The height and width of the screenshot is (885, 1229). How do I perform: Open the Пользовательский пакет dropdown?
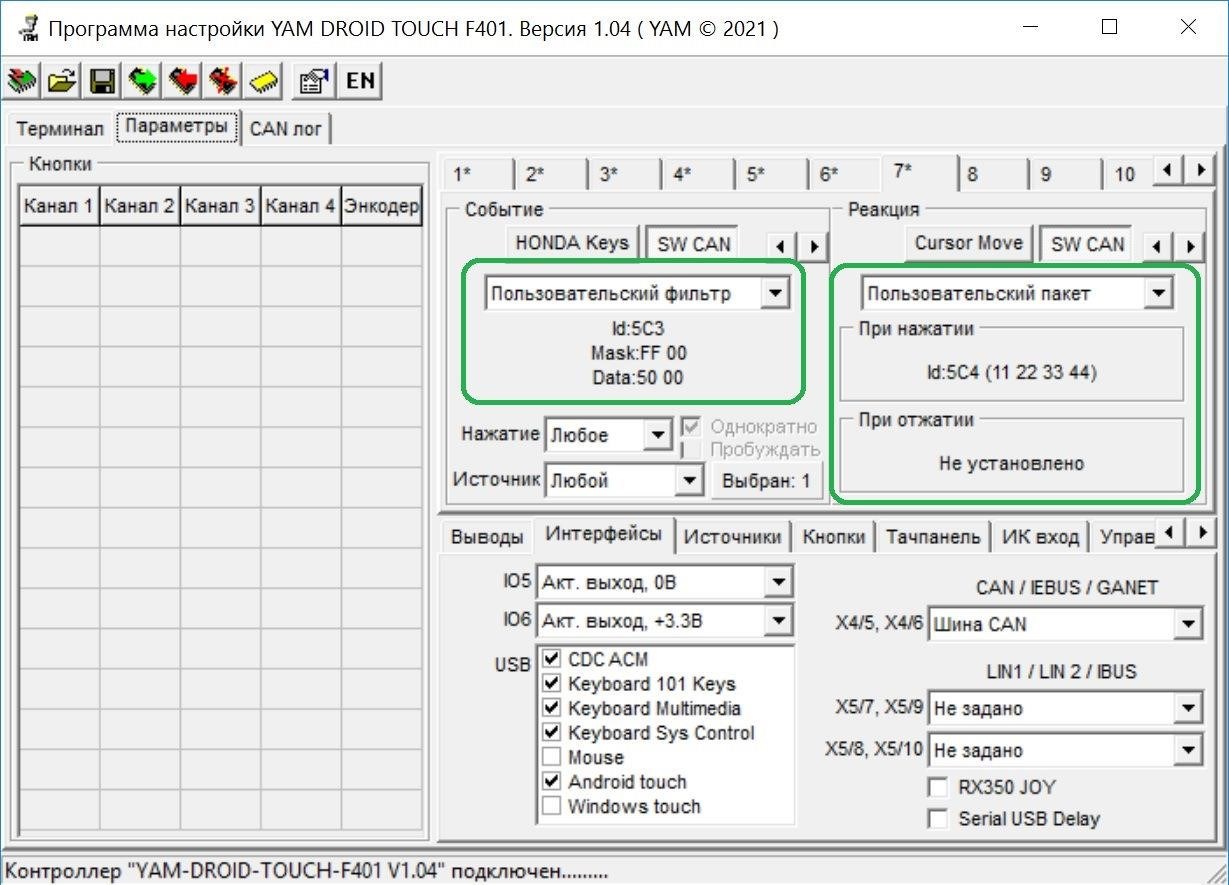tap(1157, 294)
